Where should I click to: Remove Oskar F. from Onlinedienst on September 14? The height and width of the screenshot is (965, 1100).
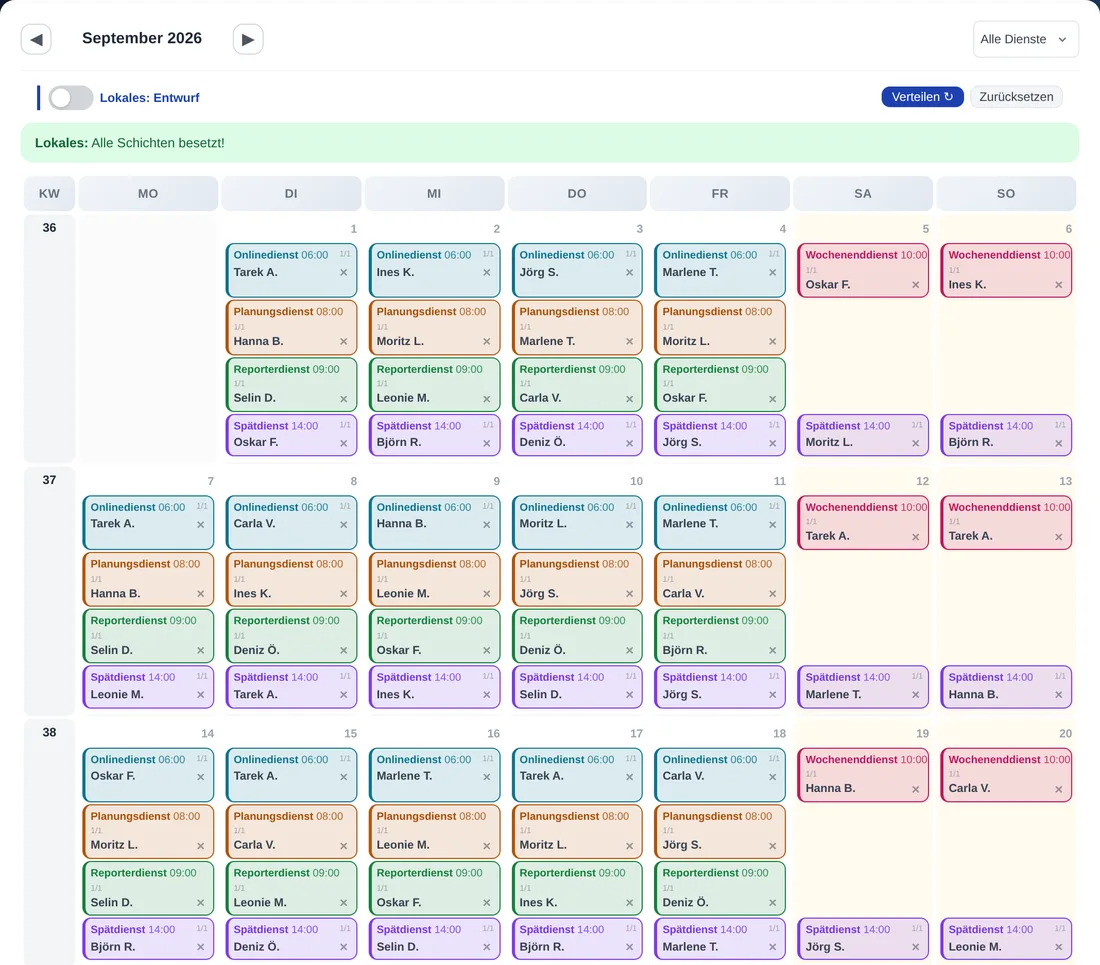coord(201,776)
